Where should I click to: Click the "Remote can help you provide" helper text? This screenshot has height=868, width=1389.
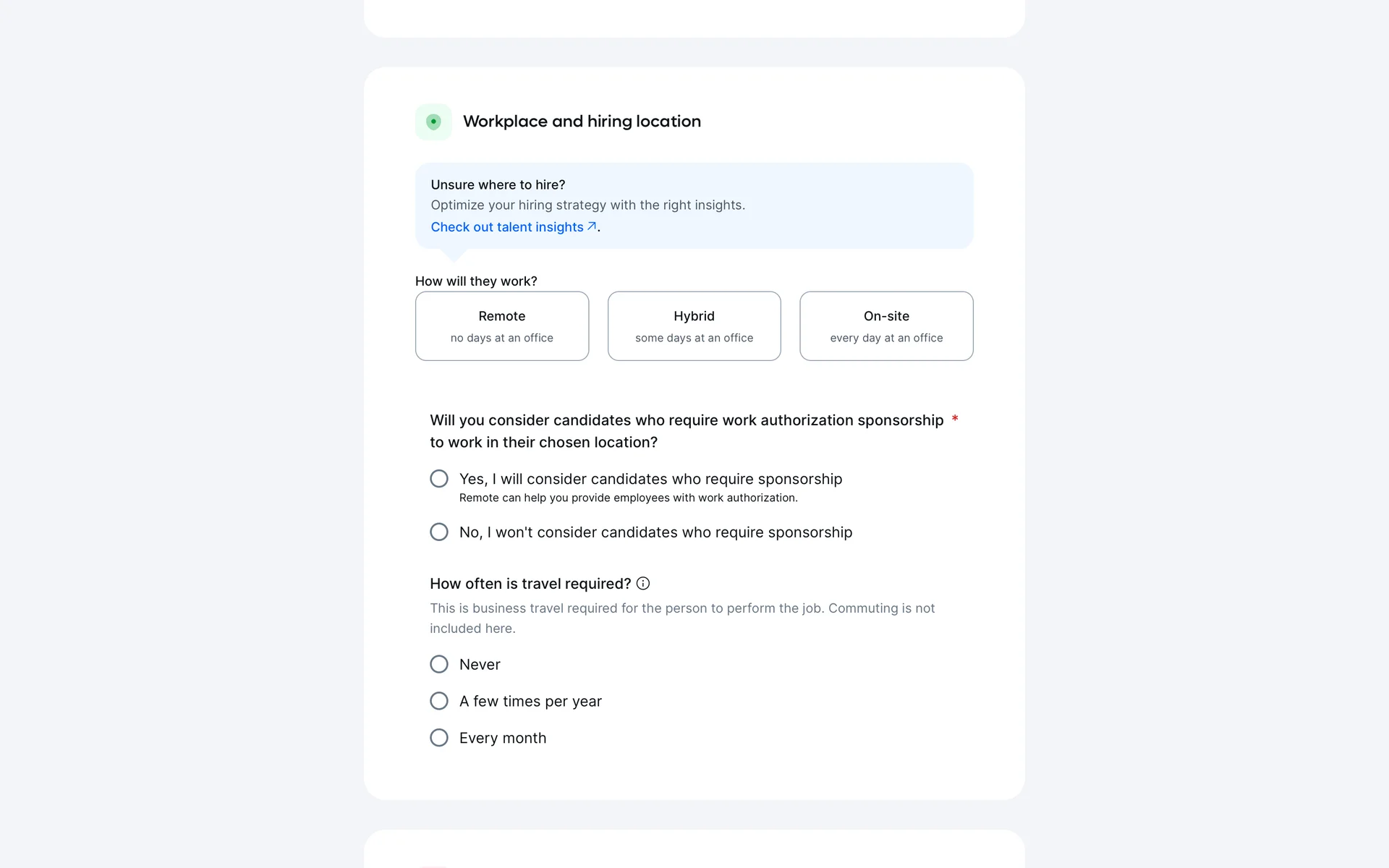628,498
